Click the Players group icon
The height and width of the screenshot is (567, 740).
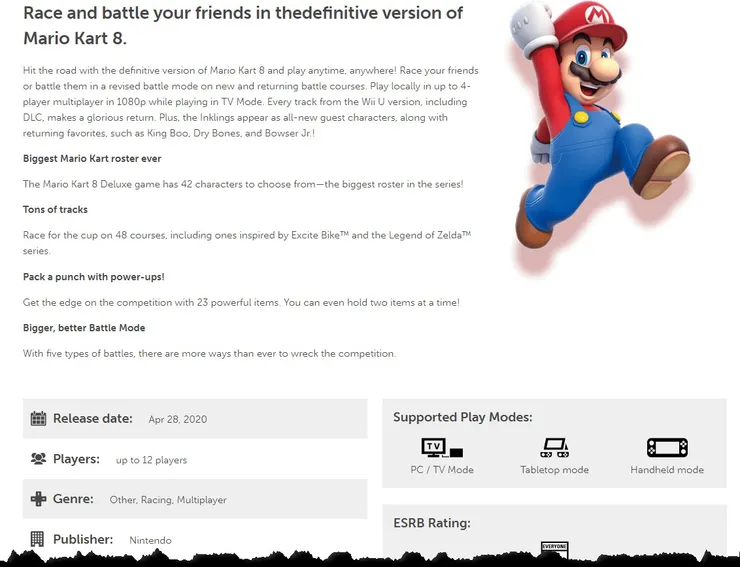(x=38, y=459)
